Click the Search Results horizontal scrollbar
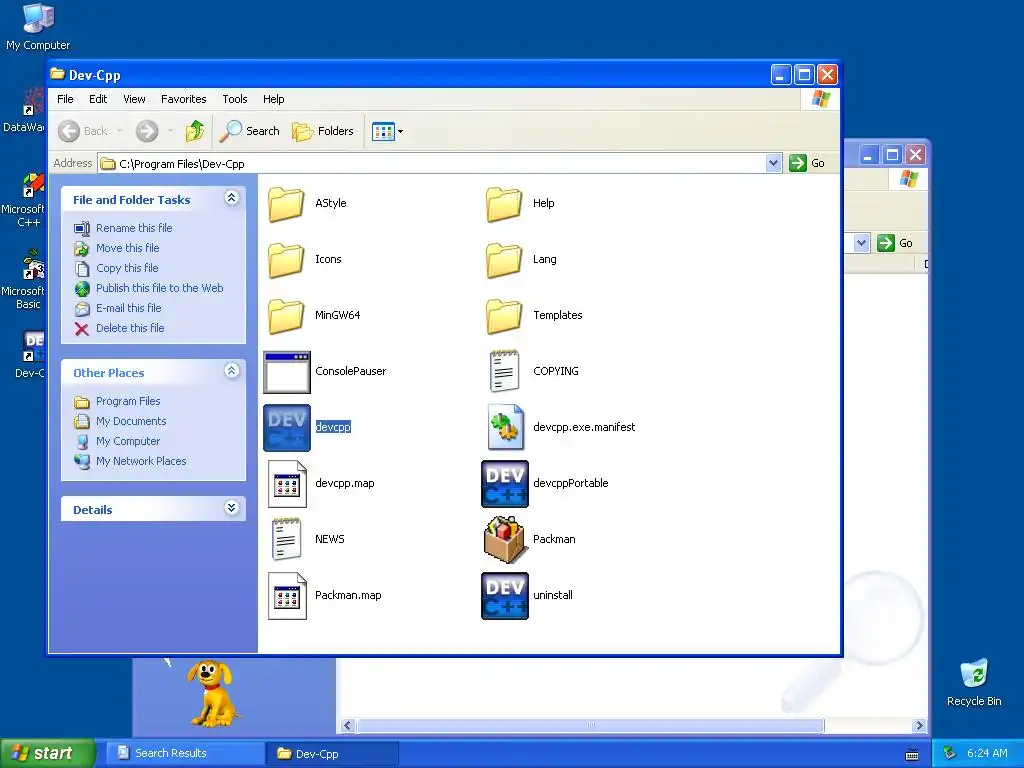The image size is (1024, 768). 590,726
